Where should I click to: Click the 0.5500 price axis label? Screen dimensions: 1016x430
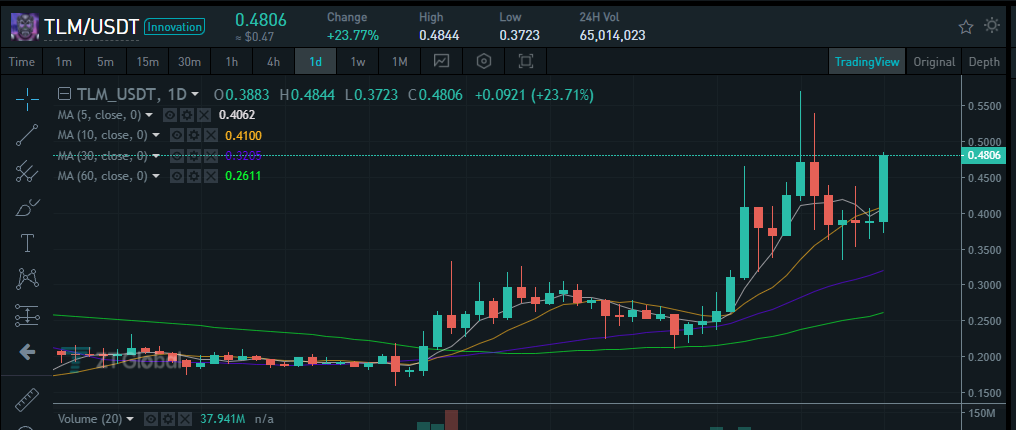pyautogui.click(x=982, y=106)
